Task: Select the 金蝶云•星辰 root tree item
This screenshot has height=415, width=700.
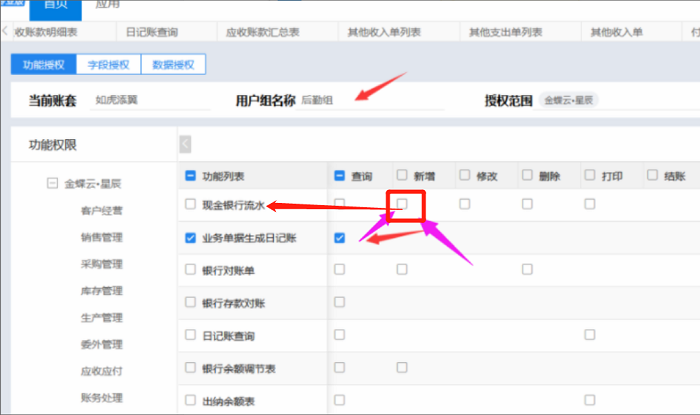Action: pos(93,184)
